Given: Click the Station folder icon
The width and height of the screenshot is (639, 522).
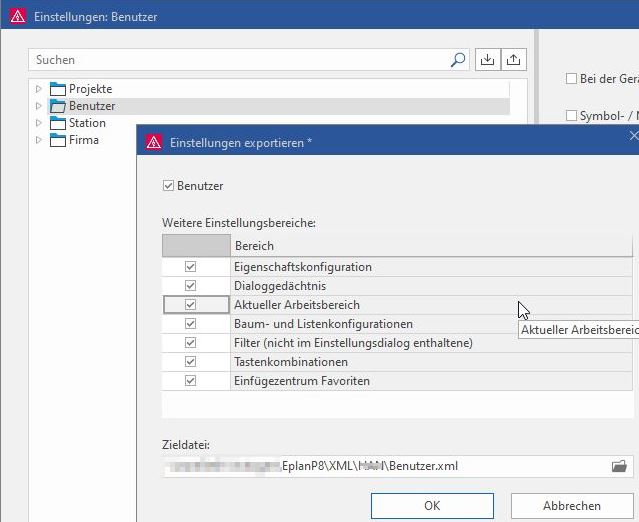Looking at the screenshot, I should click(x=57, y=123).
